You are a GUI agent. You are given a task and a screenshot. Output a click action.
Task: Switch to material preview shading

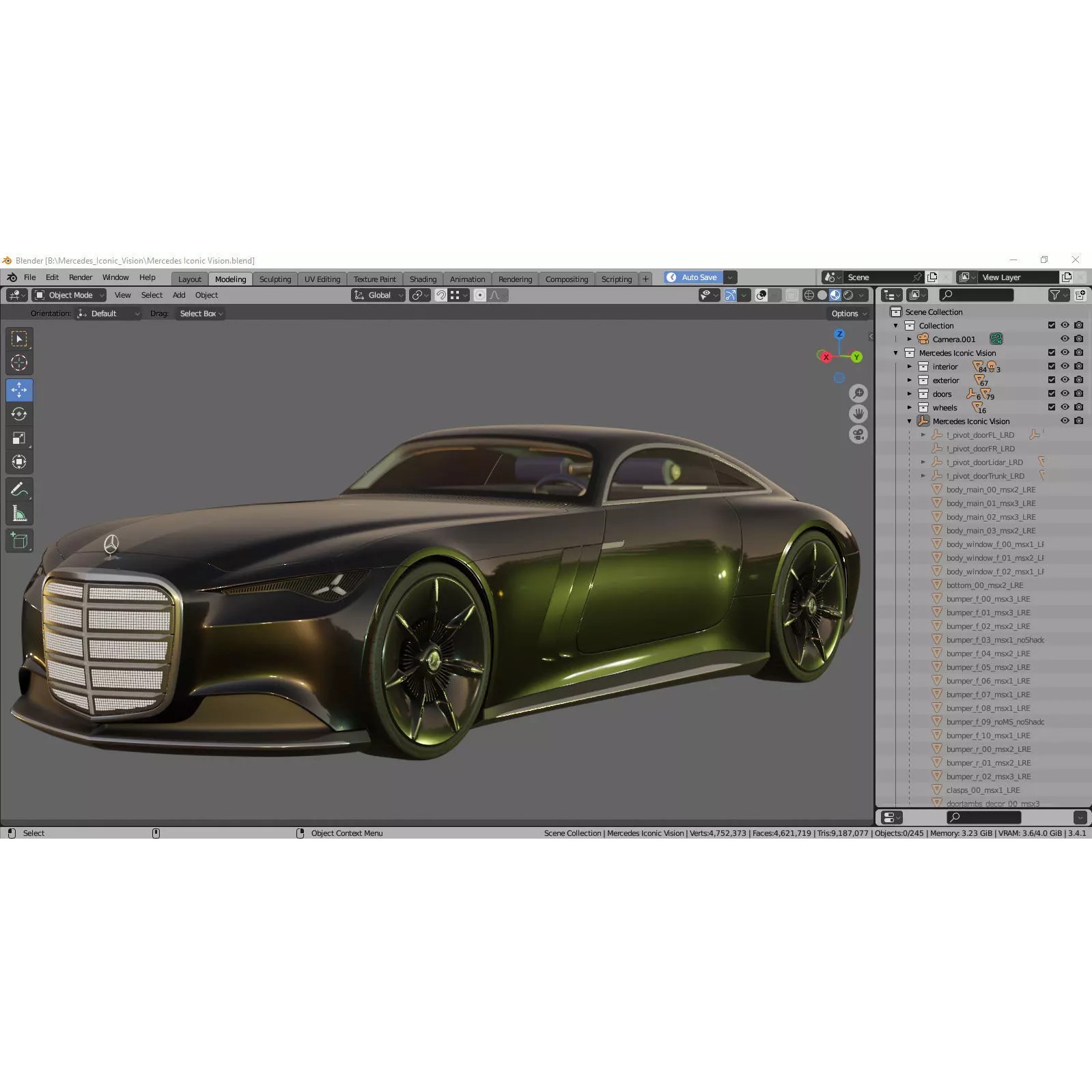[x=835, y=295]
